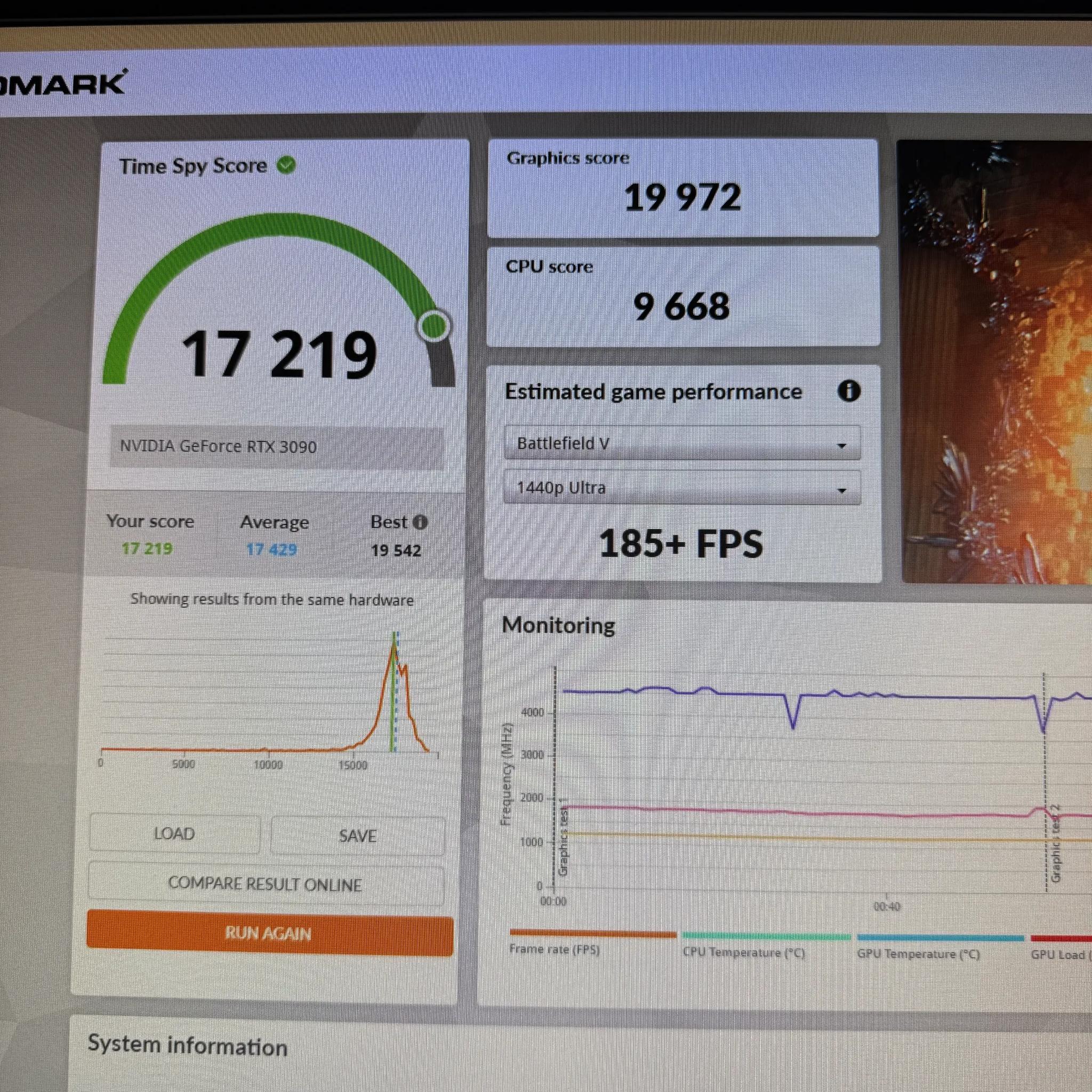
Task: Click the orange RUN AGAIN button
Action: pyautogui.click(x=270, y=933)
